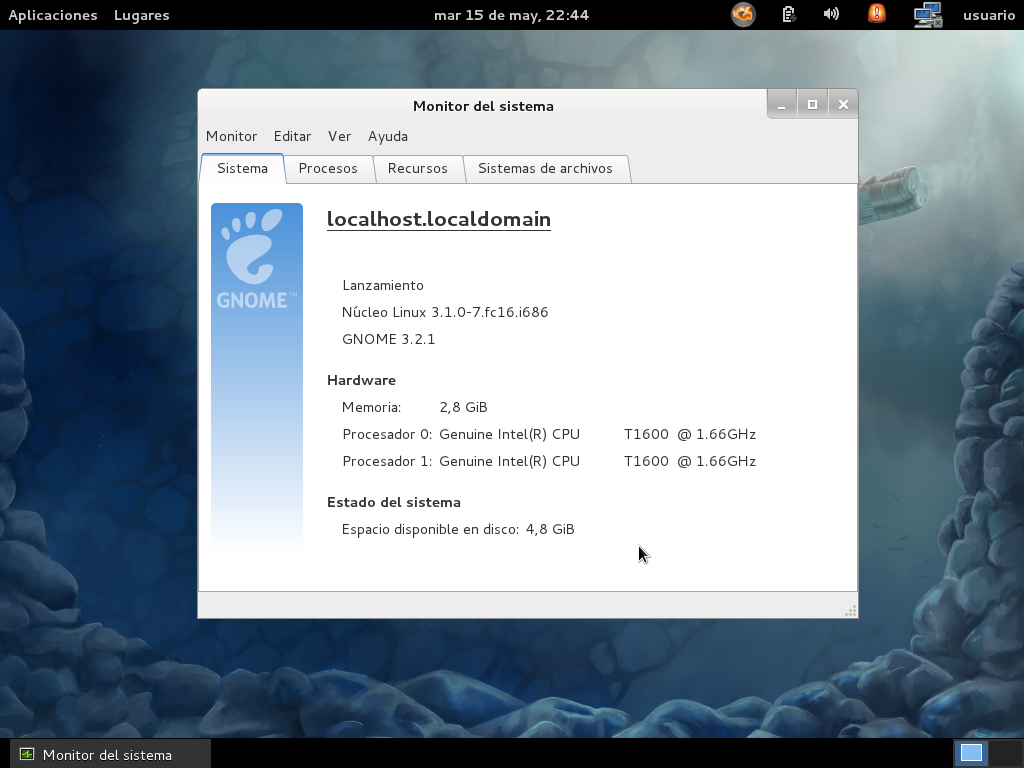Switch to the Recursos tab

tap(417, 168)
